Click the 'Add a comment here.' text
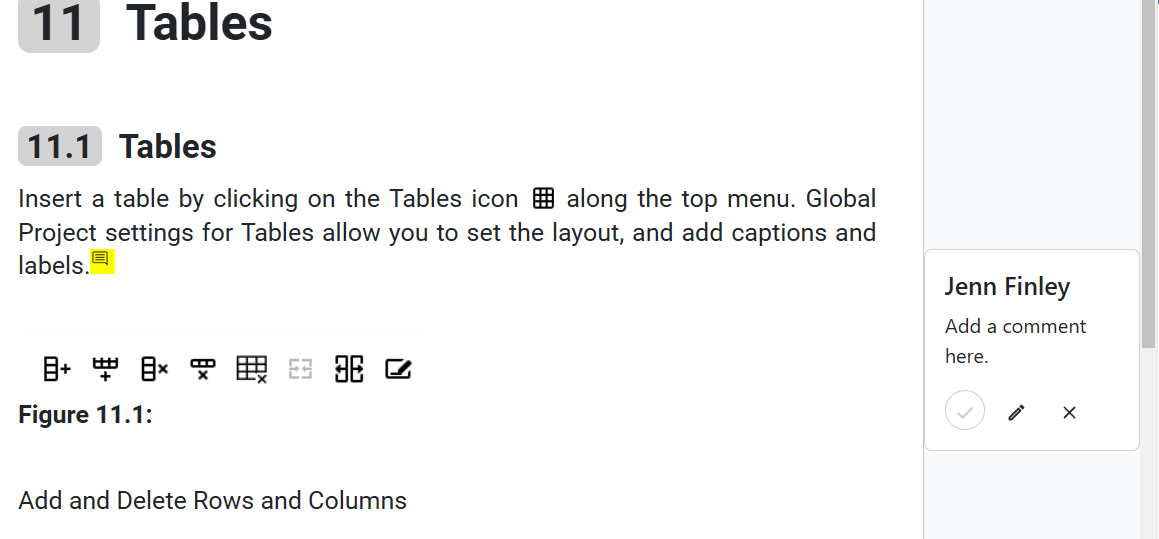Viewport: 1159px width, 539px height. pyautogui.click(x=1014, y=341)
